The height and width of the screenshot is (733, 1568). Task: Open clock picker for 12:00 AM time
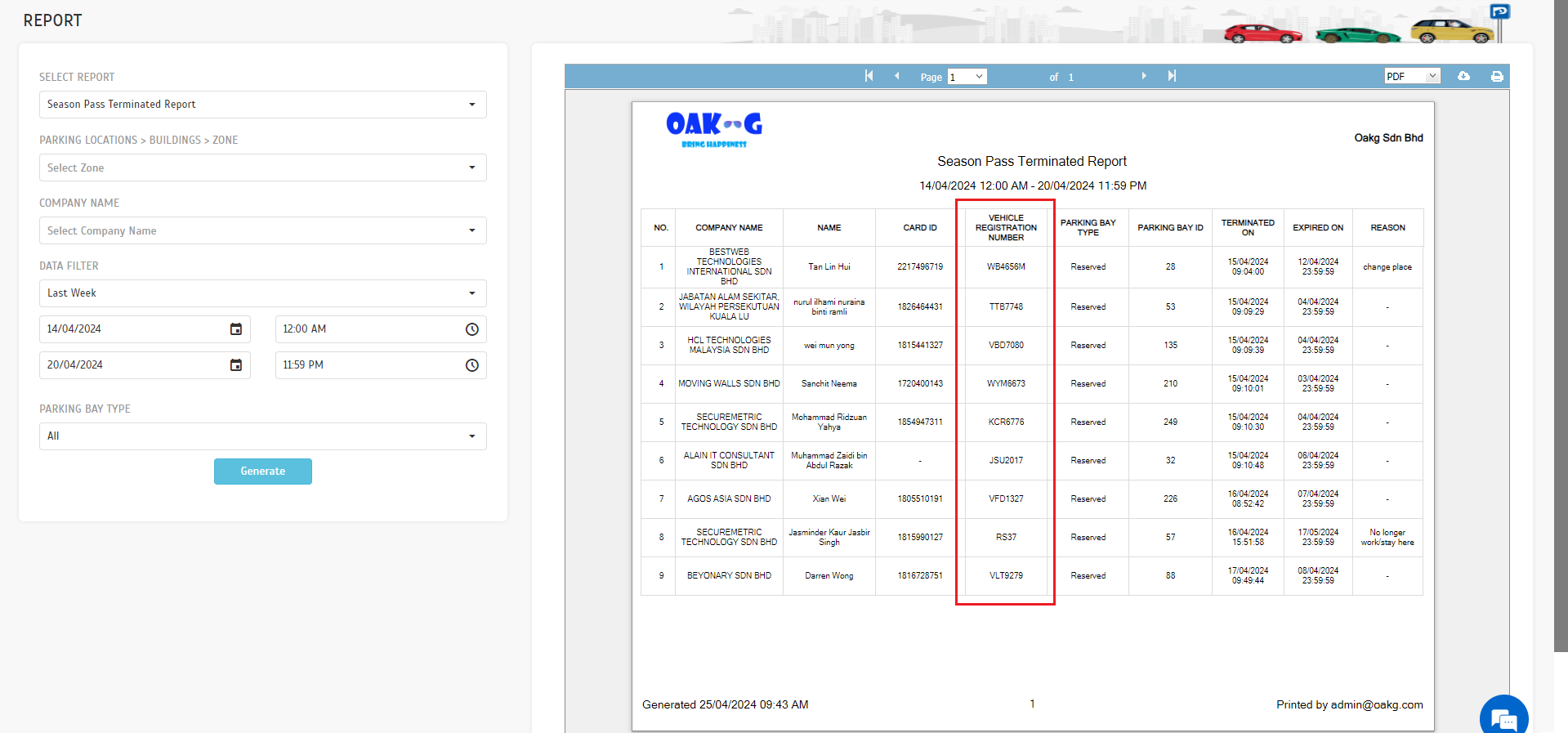(471, 329)
